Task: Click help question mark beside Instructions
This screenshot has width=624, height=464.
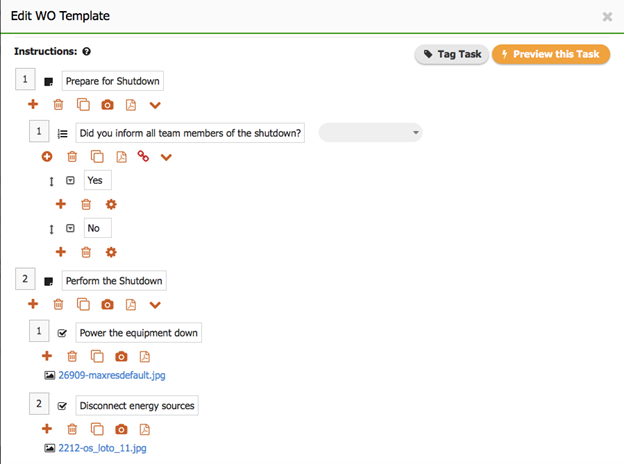Action: 87,51
